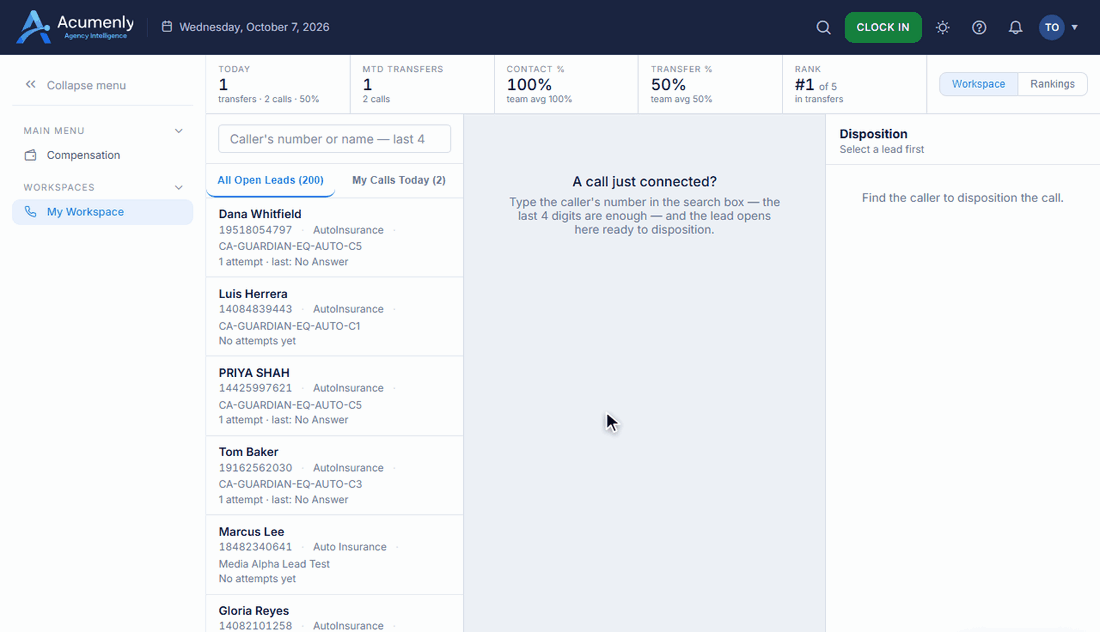Screen dimensions: 1100x632
Task: Select My Workspace in the sidebar
Action: (x=102, y=212)
